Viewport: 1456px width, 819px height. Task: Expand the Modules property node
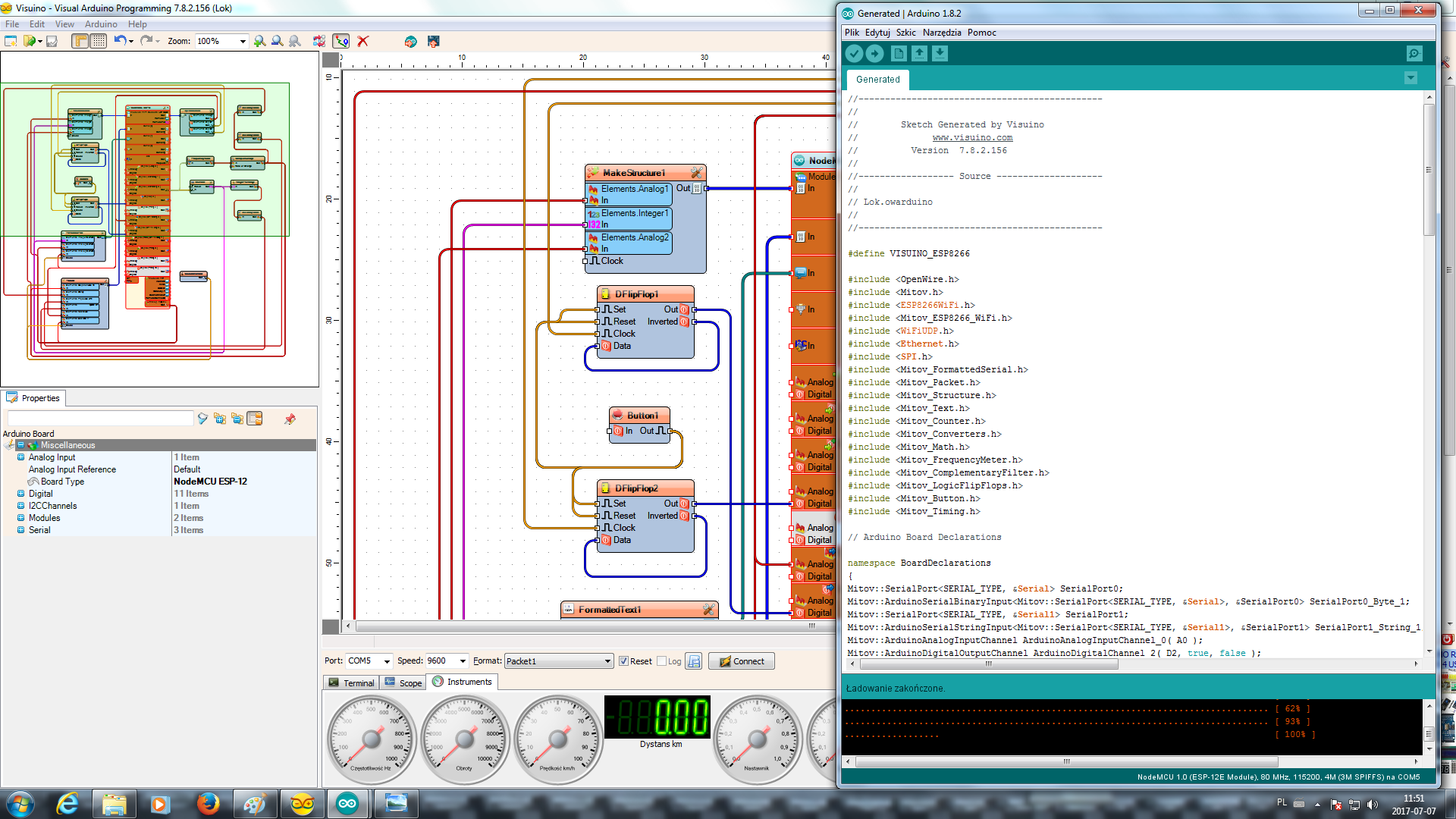[20, 518]
